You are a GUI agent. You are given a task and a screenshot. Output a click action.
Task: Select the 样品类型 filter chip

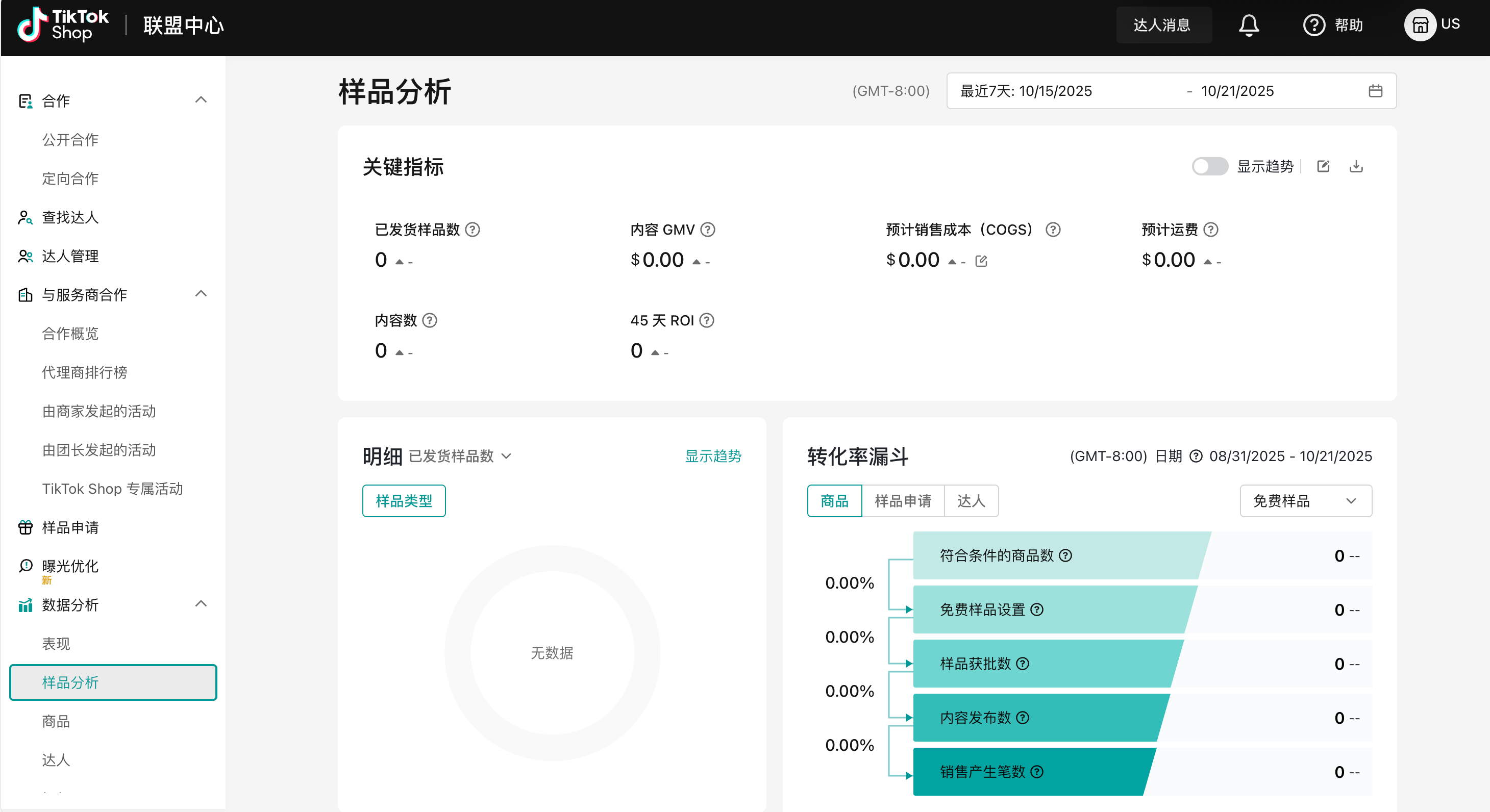(x=404, y=501)
